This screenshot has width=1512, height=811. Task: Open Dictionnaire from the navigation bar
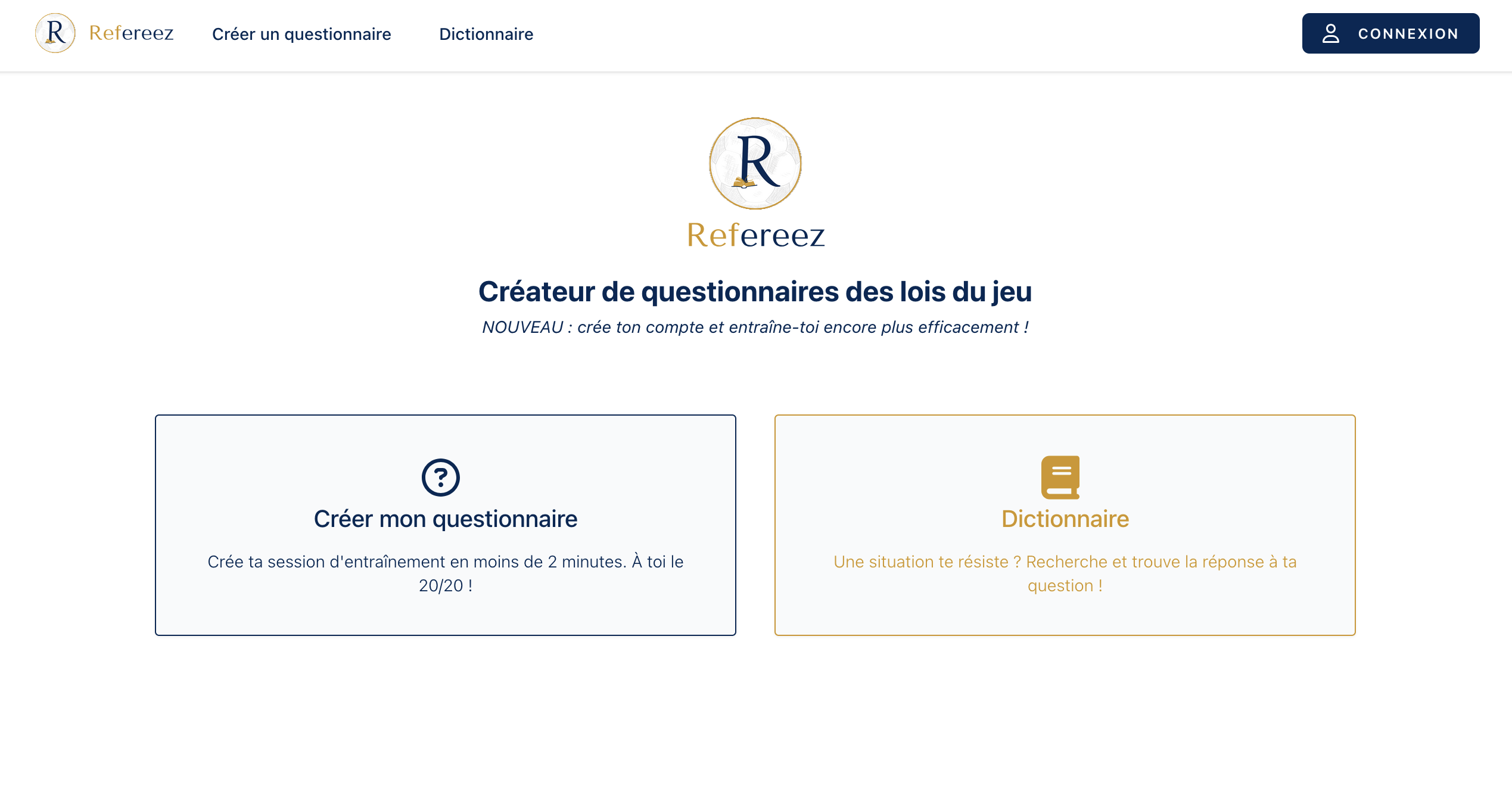tap(486, 34)
